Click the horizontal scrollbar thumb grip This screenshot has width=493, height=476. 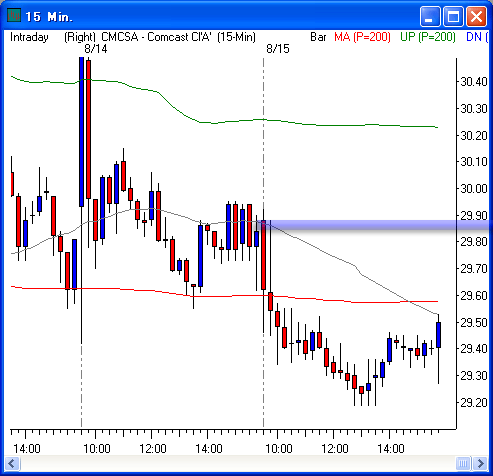(x=463, y=463)
